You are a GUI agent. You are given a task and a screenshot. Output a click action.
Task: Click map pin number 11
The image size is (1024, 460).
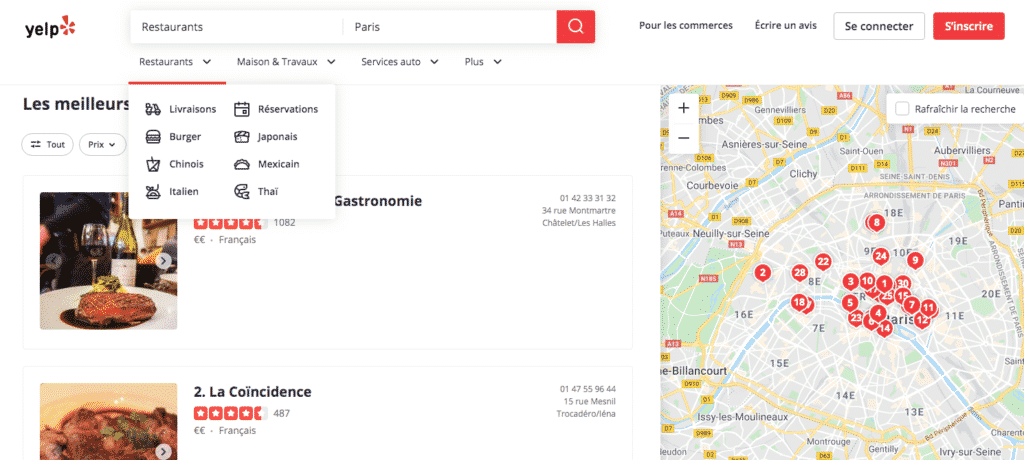(x=927, y=307)
